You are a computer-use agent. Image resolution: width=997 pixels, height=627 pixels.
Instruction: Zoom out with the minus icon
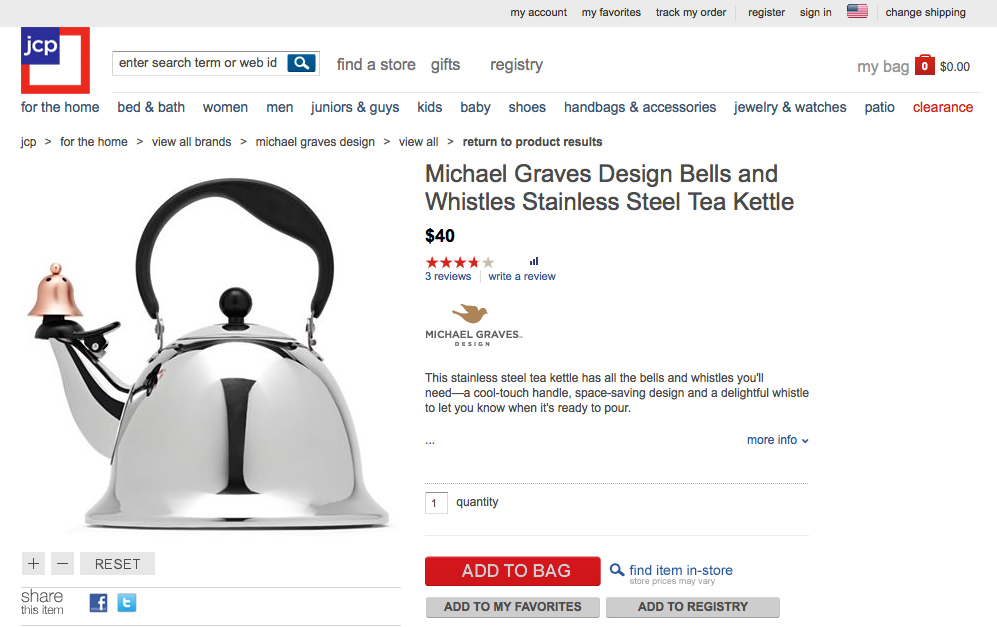61,563
